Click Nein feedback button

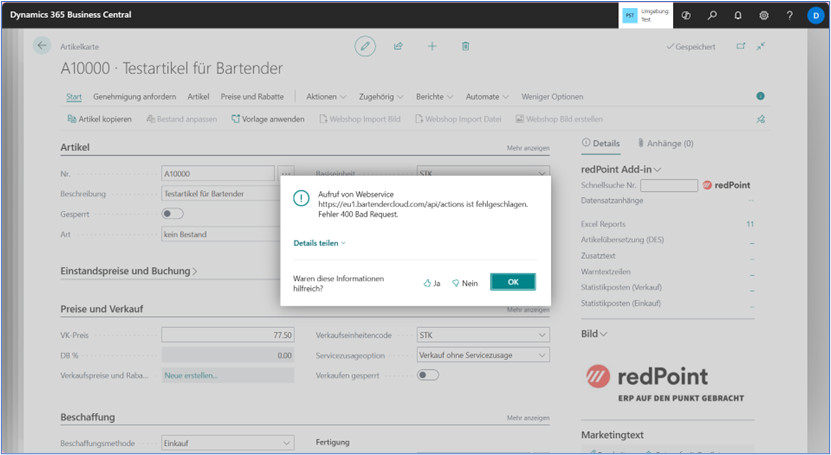465,283
